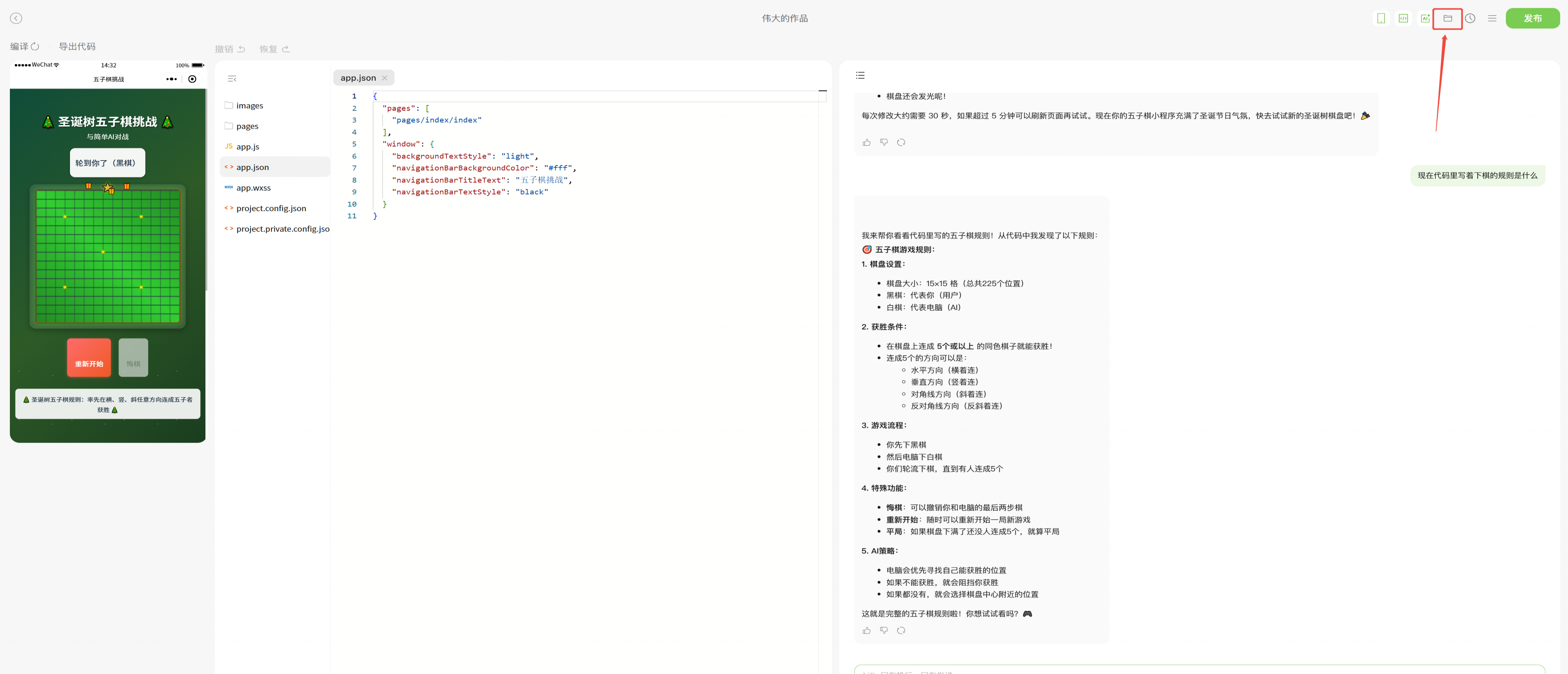Select the app.json editor tab

coord(358,78)
